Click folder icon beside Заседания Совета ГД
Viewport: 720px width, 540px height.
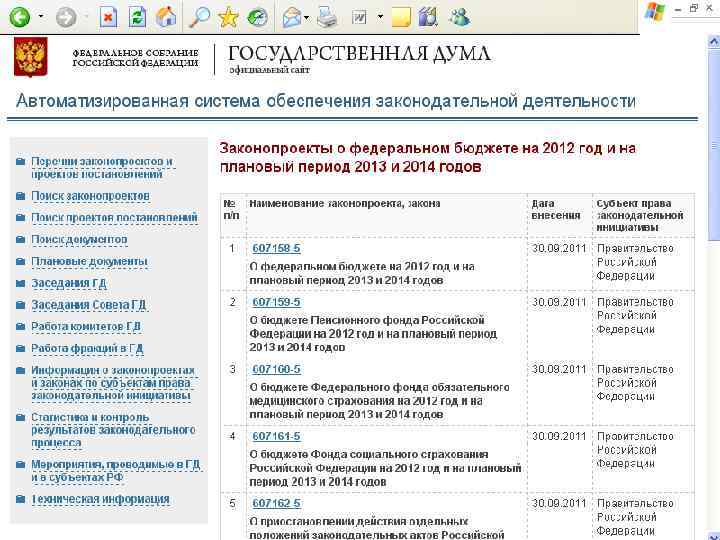coord(20,305)
